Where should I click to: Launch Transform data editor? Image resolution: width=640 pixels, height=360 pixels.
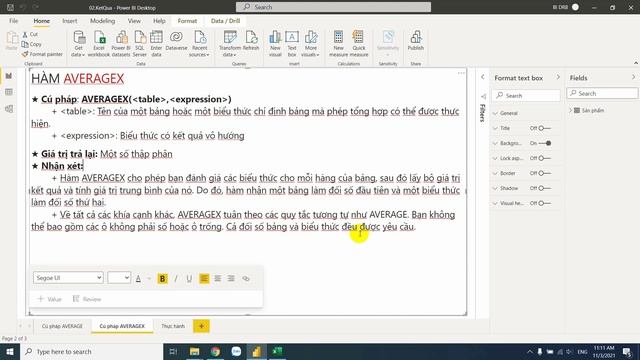pos(230,44)
